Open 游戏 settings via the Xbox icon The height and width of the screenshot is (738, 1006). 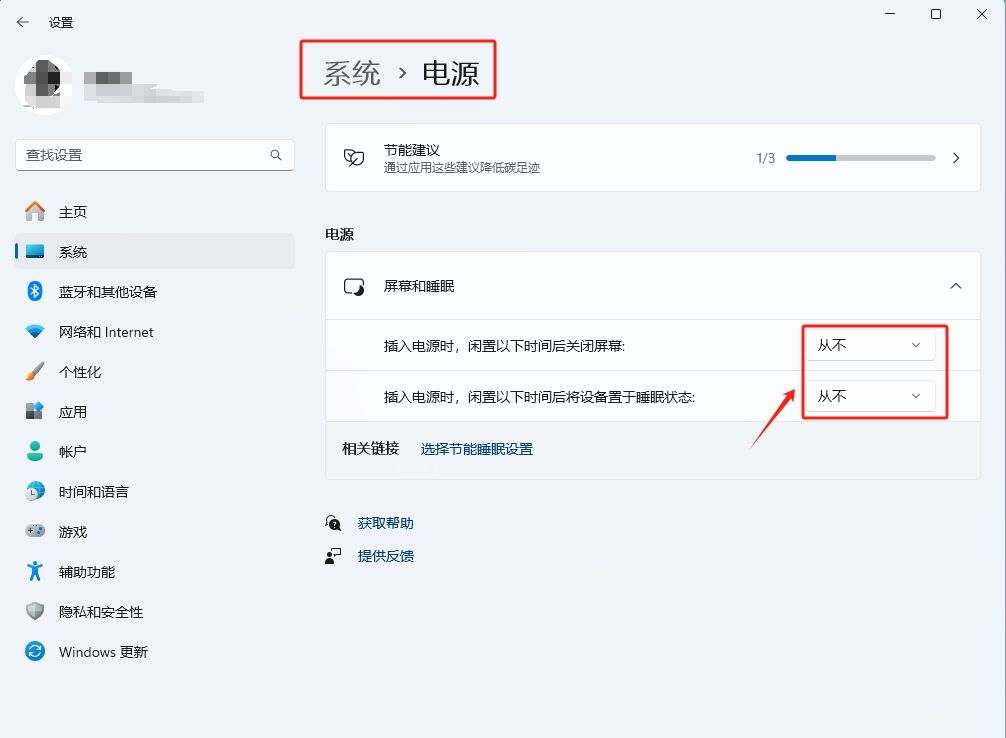(31, 531)
